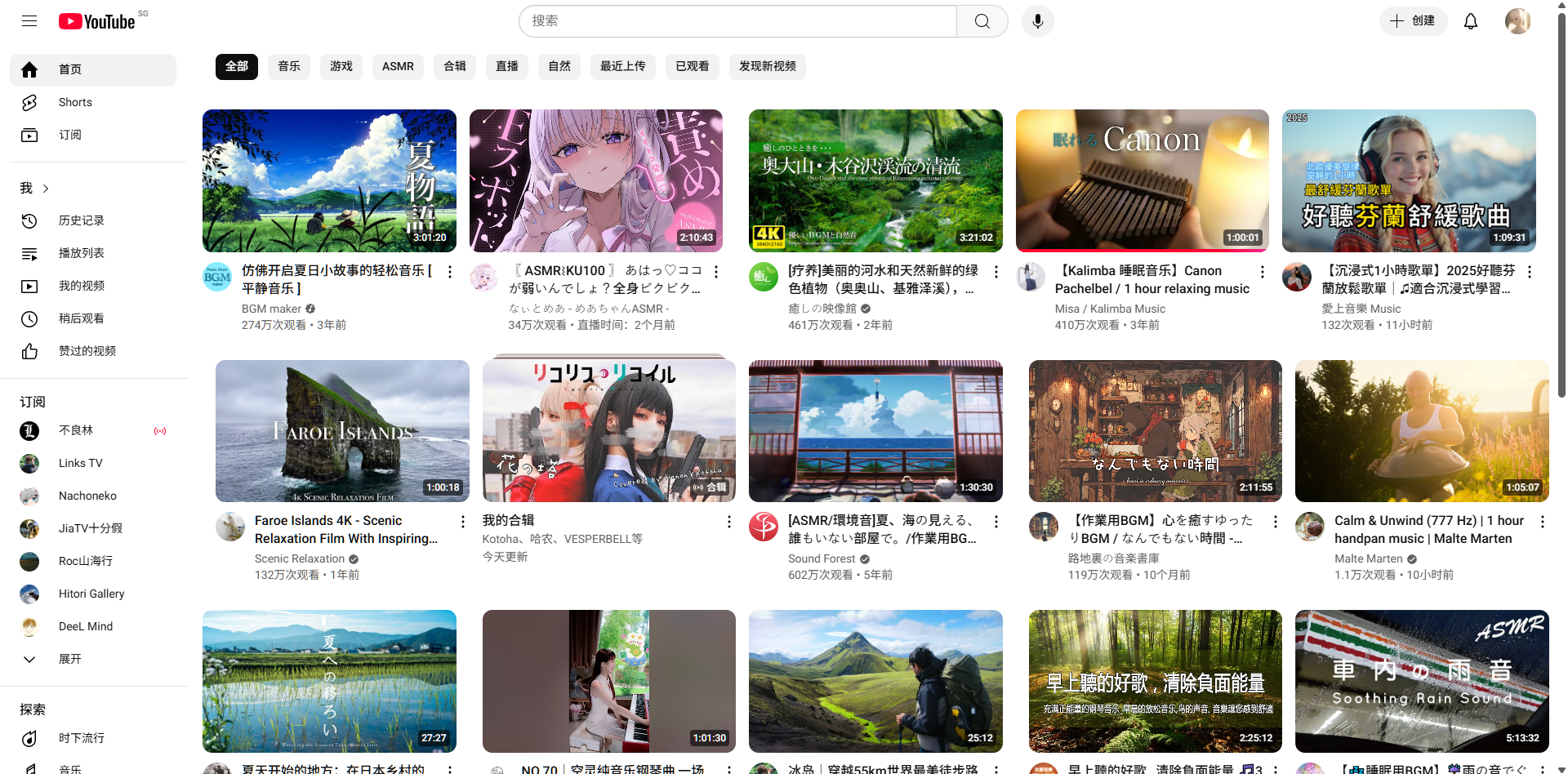Select the 直播 filter chip
The width and height of the screenshot is (1568, 774).
(507, 66)
